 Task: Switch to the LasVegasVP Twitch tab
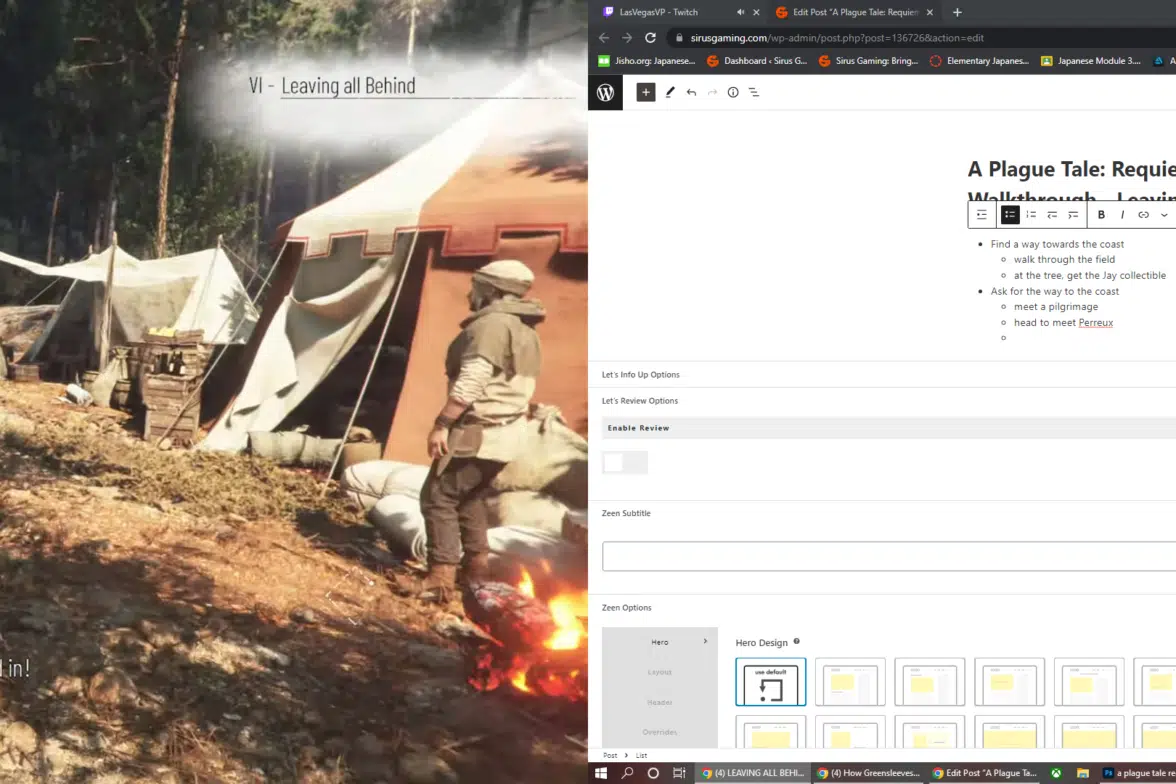tap(659, 12)
